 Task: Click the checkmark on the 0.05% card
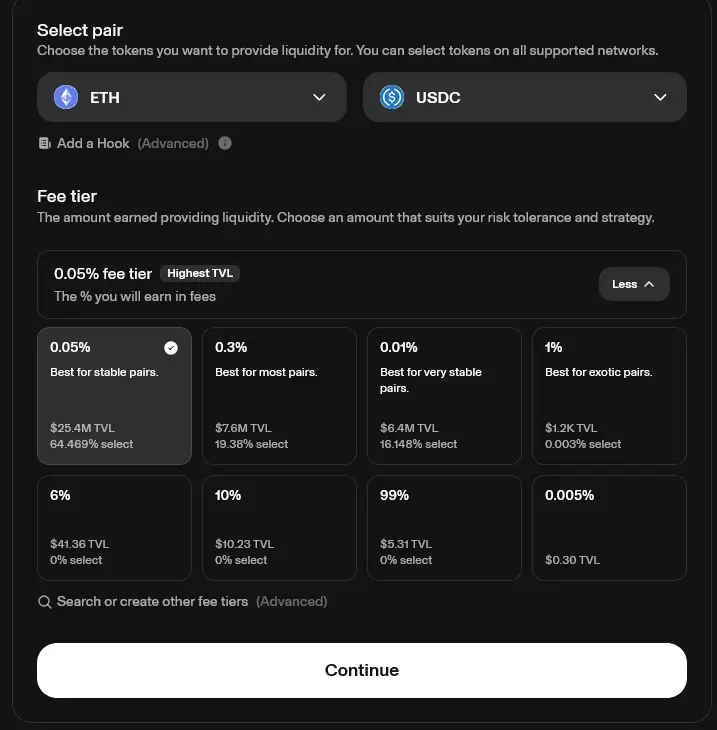point(171,348)
